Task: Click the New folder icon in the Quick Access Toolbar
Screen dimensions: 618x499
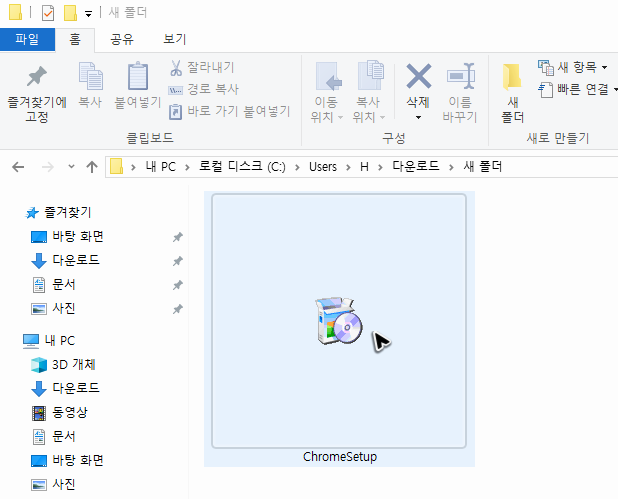Action: tap(70, 13)
